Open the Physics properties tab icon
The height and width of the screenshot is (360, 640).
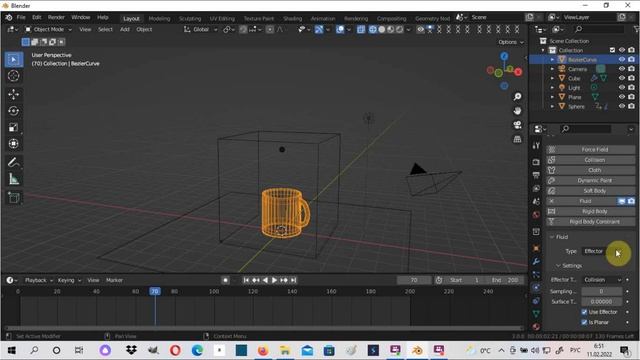click(536, 287)
